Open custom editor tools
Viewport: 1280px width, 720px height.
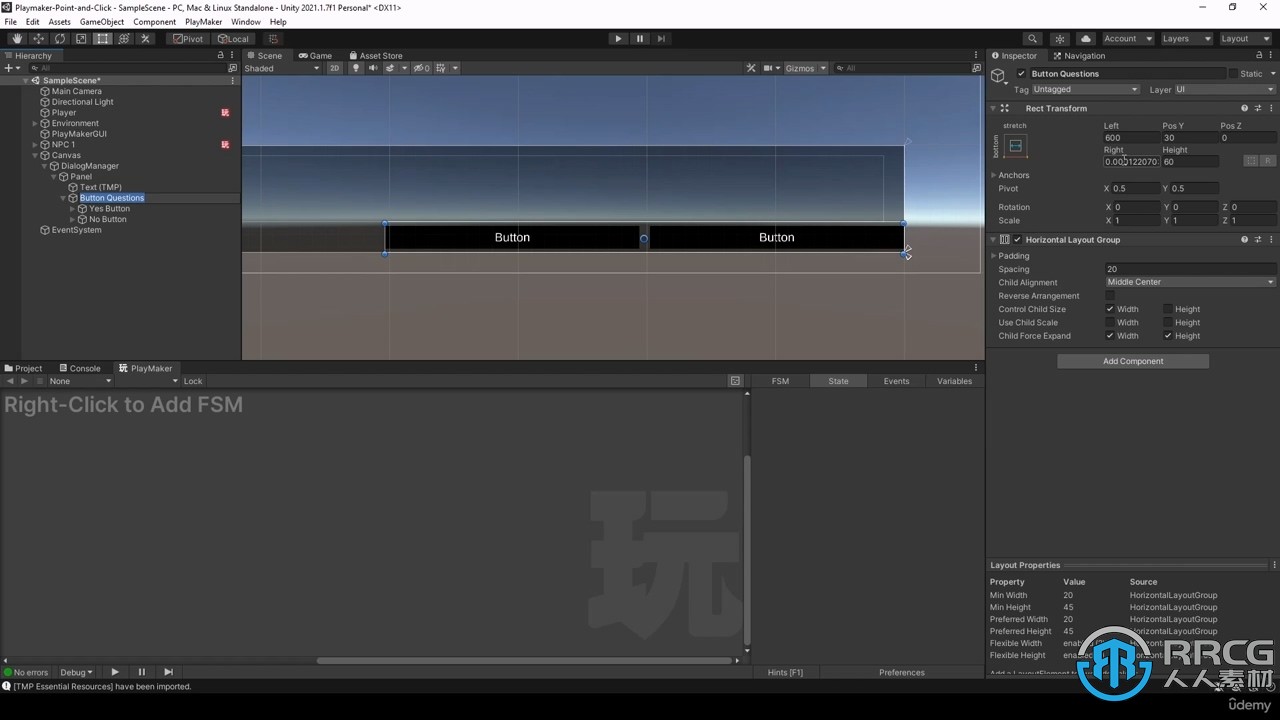(x=146, y=39)
